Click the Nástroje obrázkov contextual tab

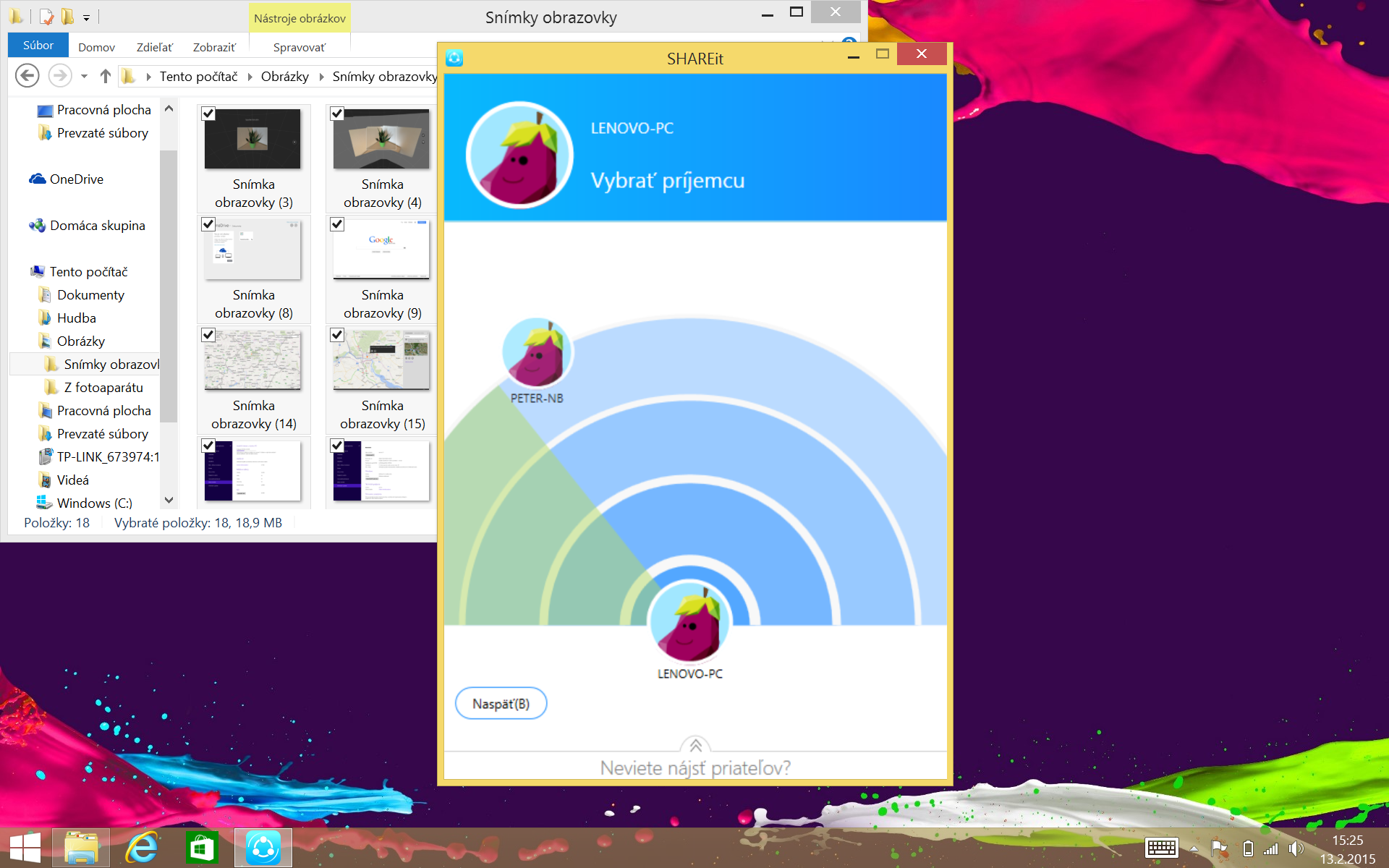[x=300, y=18]
